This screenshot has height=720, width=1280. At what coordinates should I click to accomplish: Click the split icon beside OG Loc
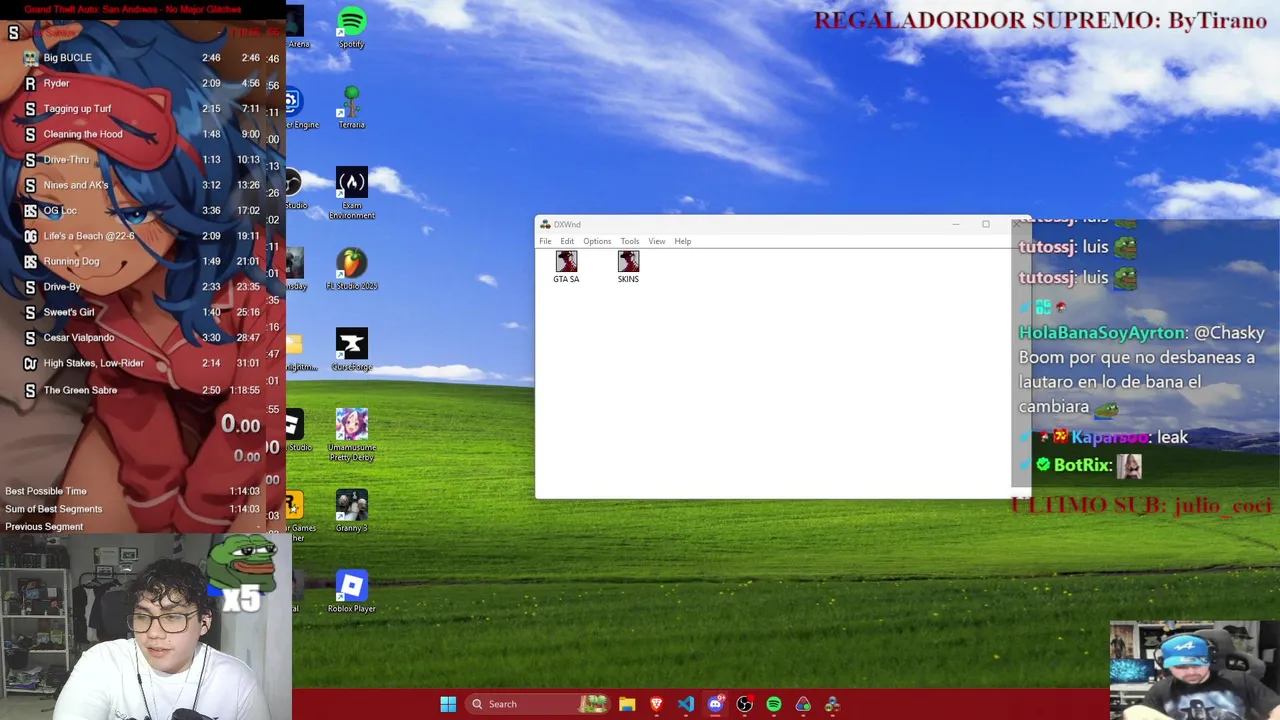30,211
